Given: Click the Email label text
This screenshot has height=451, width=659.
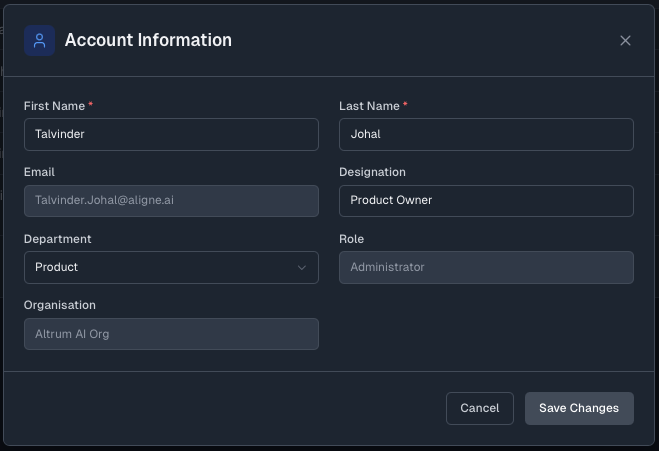Looking at the screenshot, I should point(39,172).
